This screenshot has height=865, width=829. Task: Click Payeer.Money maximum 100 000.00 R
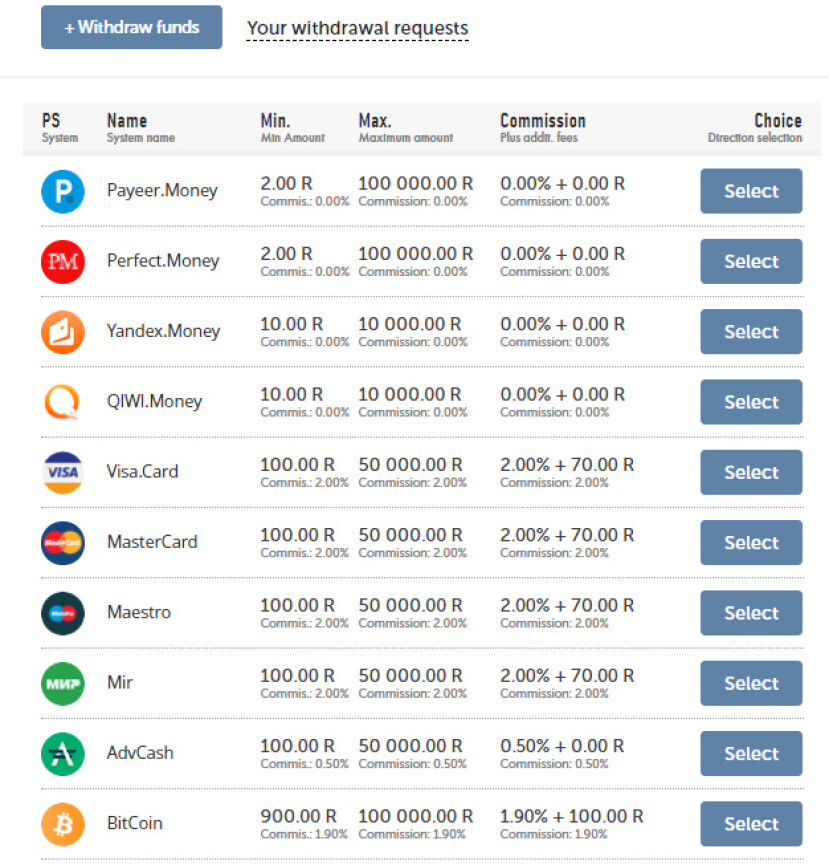[416, 183]
